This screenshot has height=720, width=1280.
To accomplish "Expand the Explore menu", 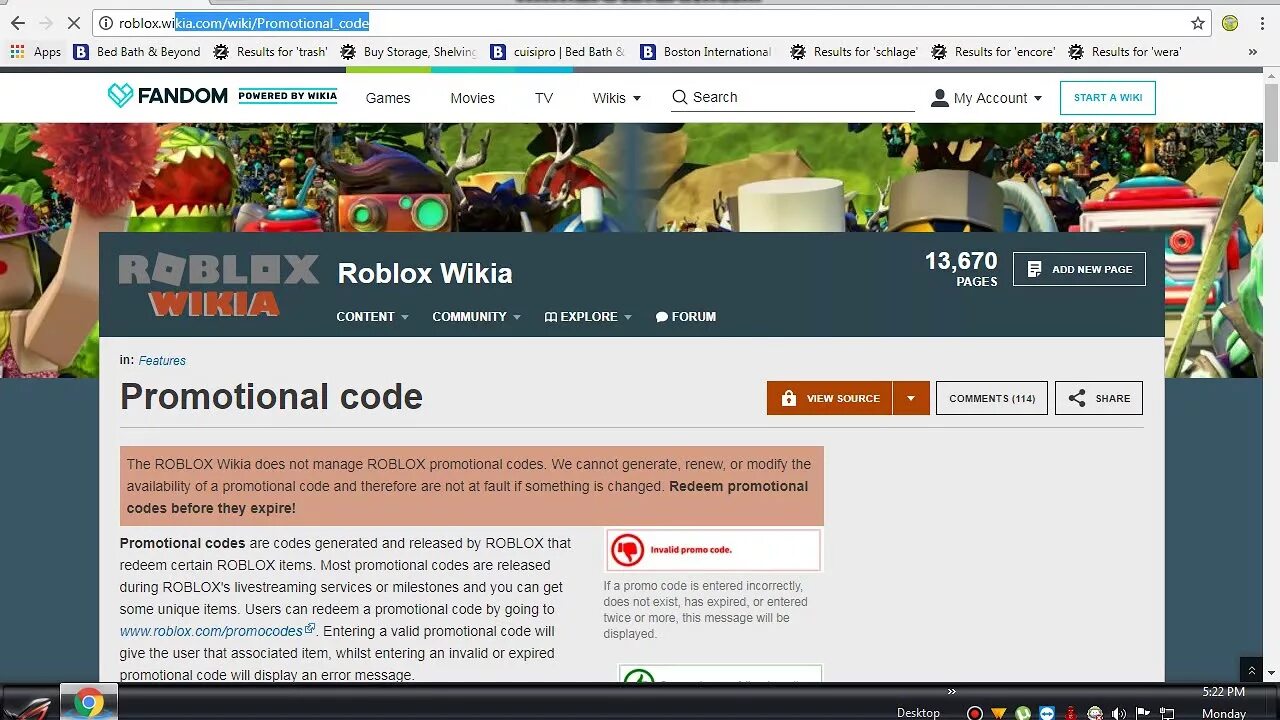I will [588, 317].
